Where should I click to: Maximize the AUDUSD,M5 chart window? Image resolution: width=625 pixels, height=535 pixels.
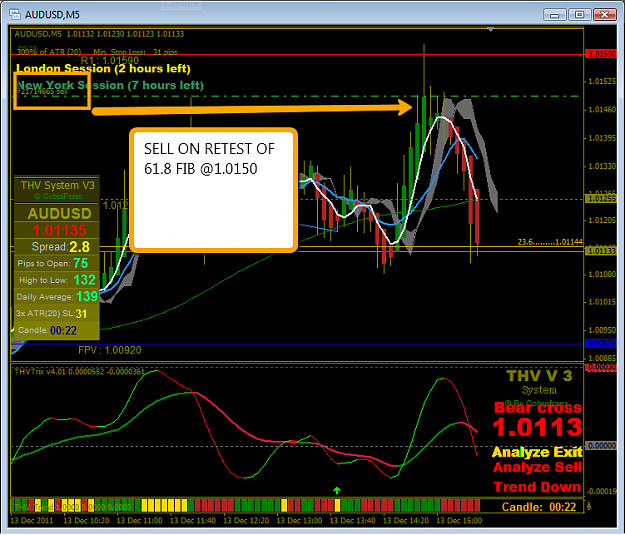point(580,15)
